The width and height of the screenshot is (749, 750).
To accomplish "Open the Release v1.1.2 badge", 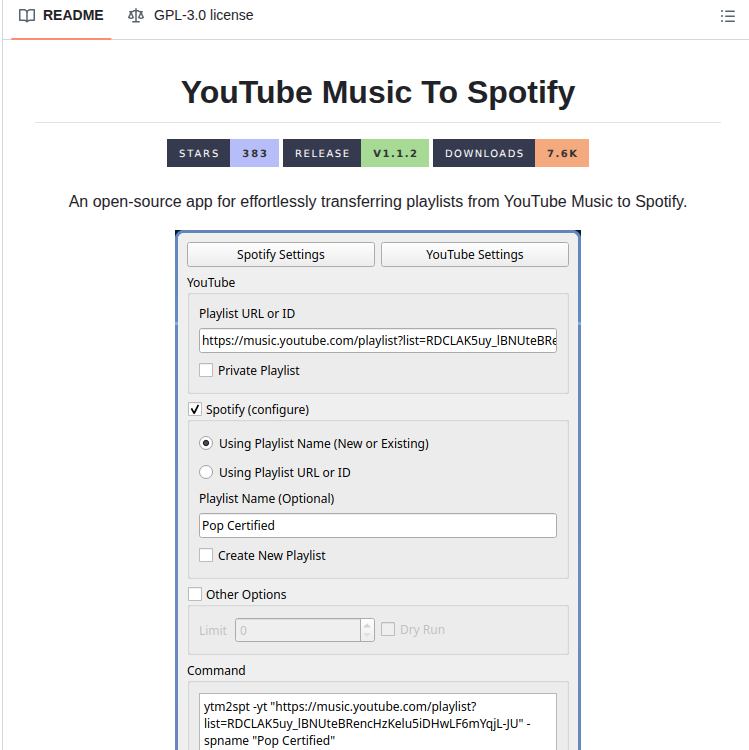I will 356,153.
